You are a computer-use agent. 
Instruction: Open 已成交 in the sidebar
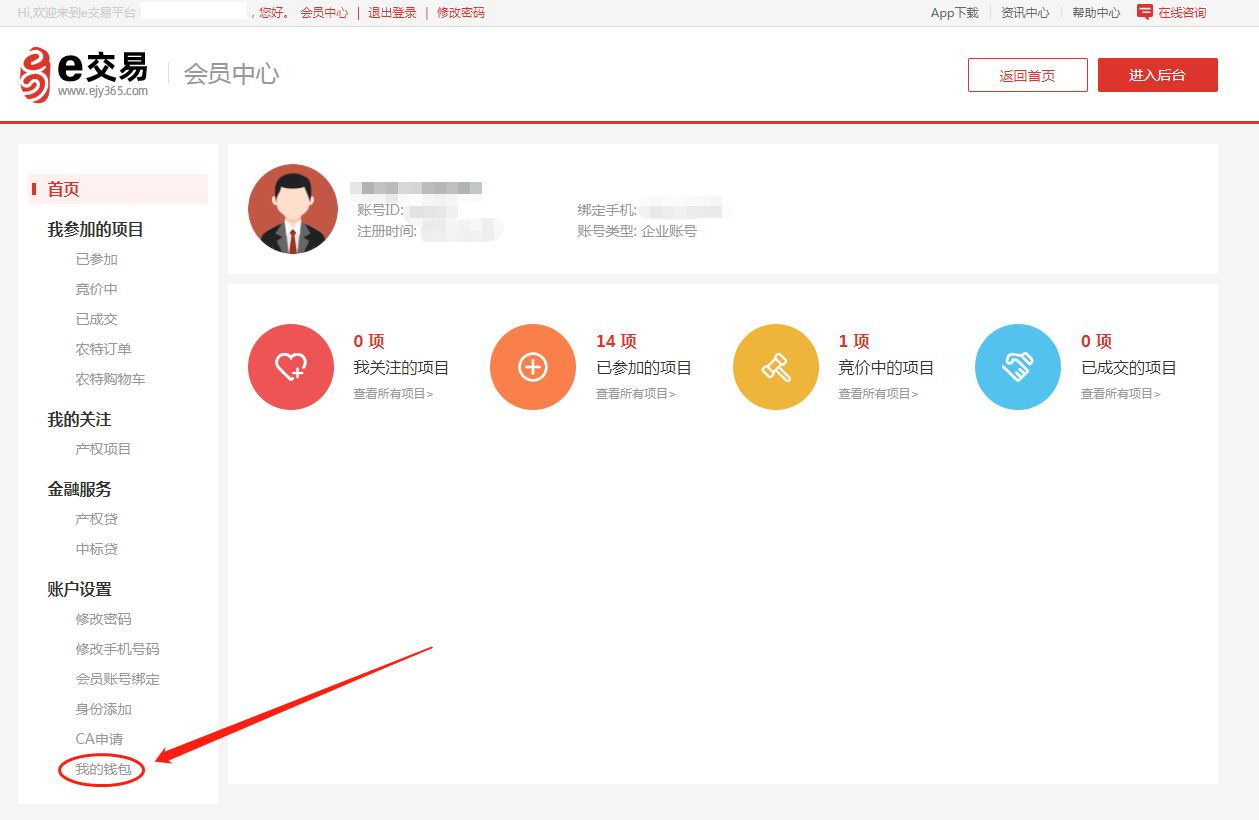[97, 319]
